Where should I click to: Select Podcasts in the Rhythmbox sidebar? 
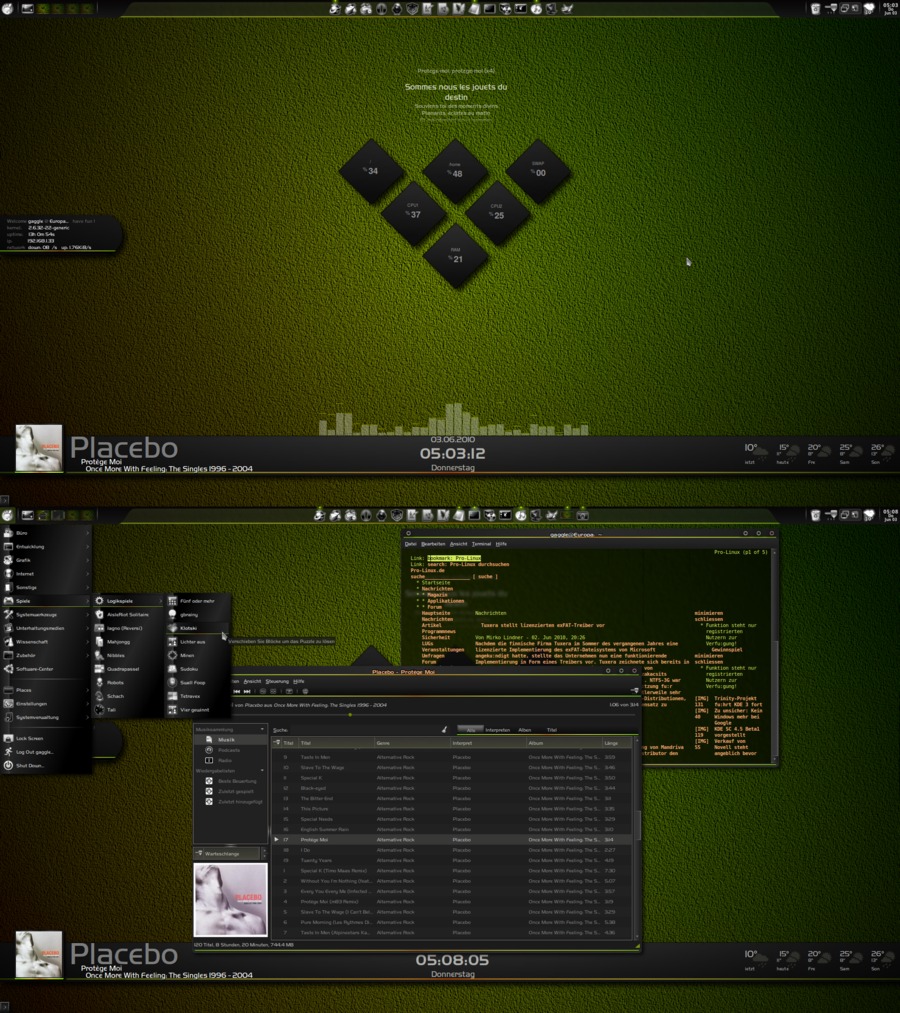pos(231,750)
